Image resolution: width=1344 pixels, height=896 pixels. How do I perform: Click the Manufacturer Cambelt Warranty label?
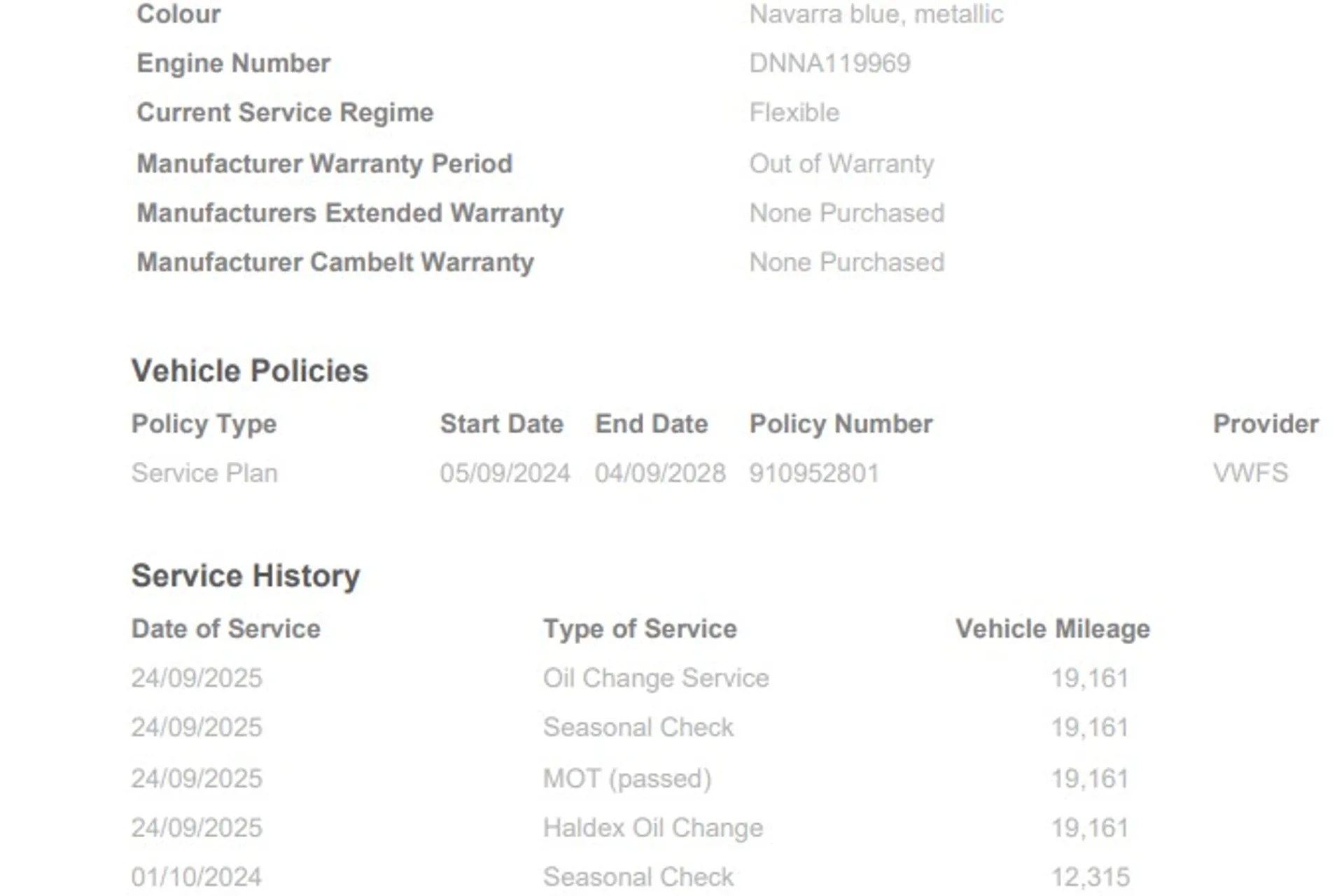pyautogui.click(x=335, y=262)
